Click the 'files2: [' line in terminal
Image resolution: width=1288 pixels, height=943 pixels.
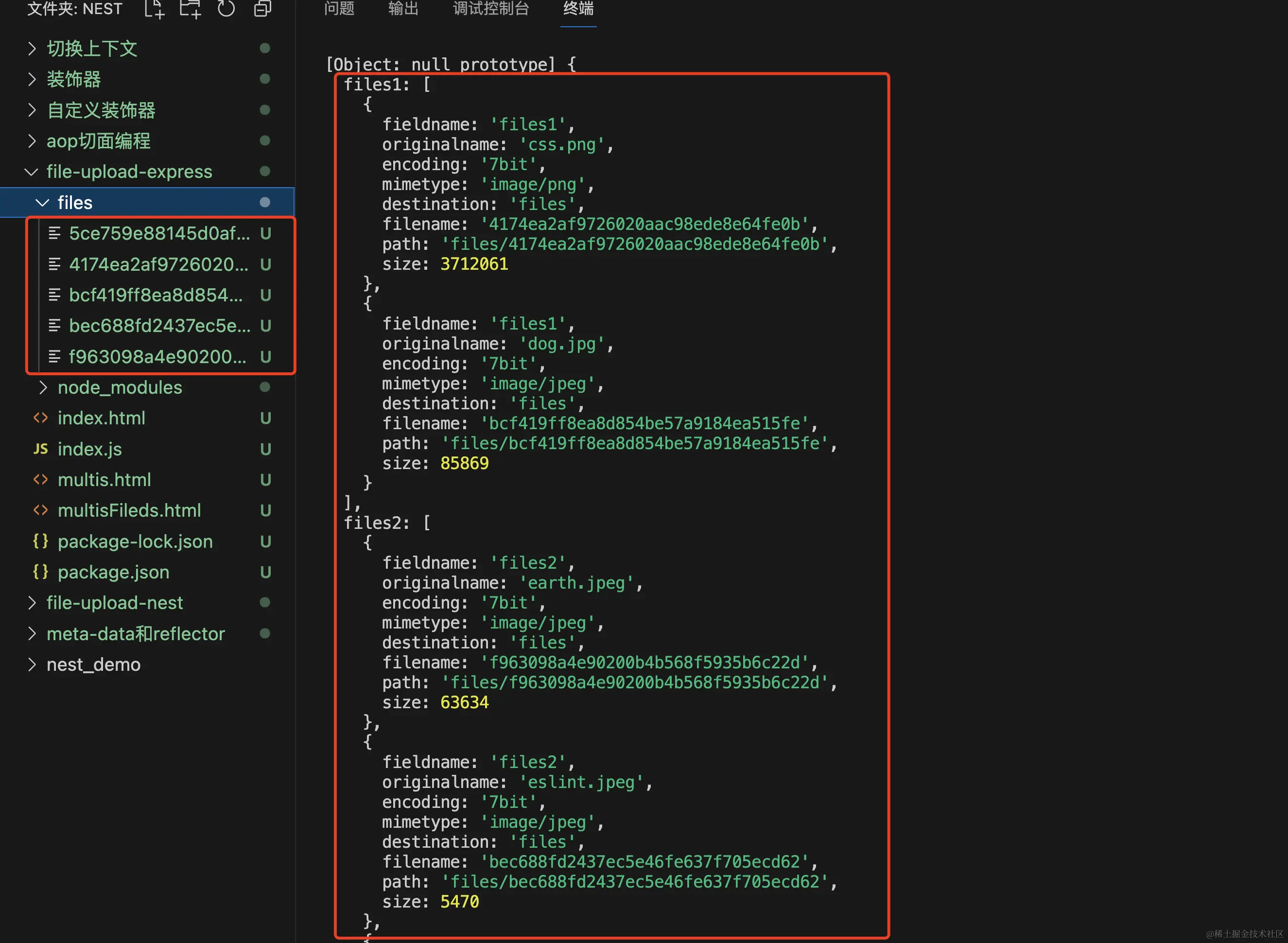pyautogui.click(x=387, y=523)
